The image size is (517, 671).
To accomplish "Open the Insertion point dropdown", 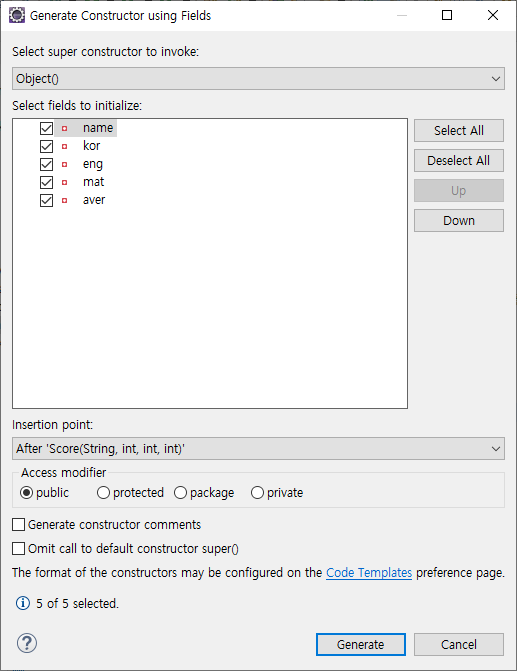I will coord(258,448).
